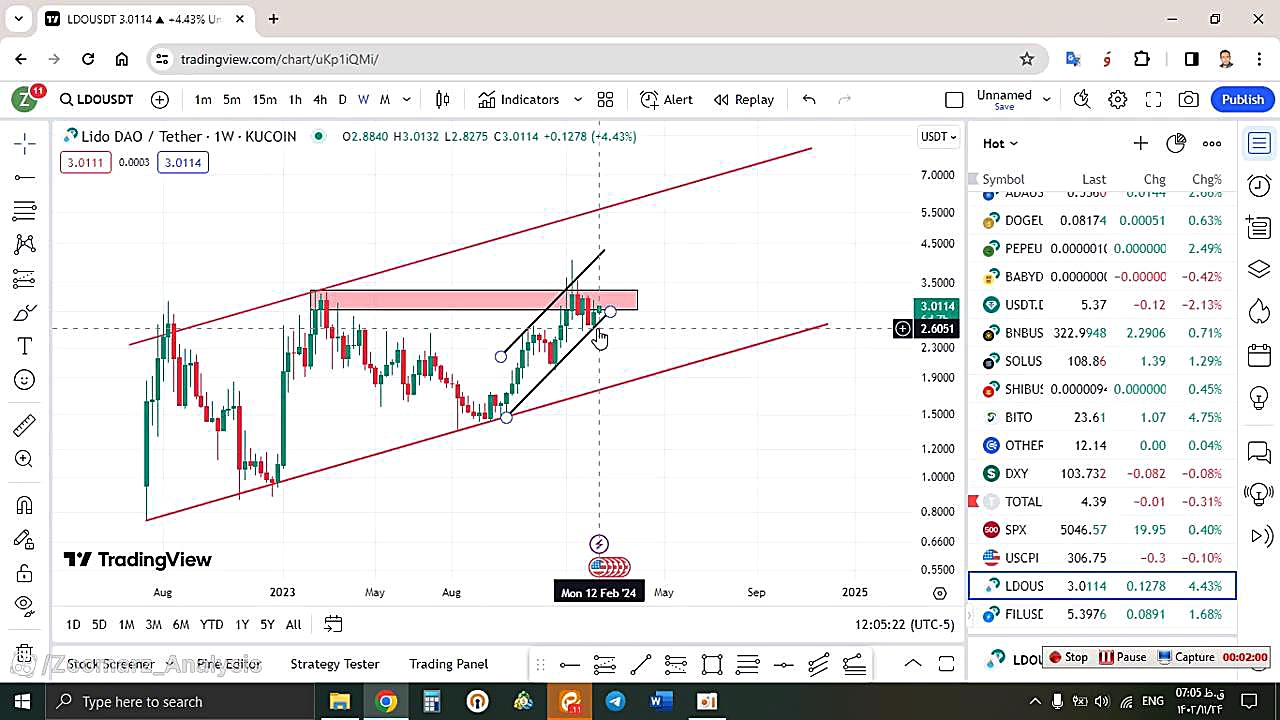Switch to the W weekly timeframe
The width and height of the screenshot is (1280, 720).
pos(363,99)
